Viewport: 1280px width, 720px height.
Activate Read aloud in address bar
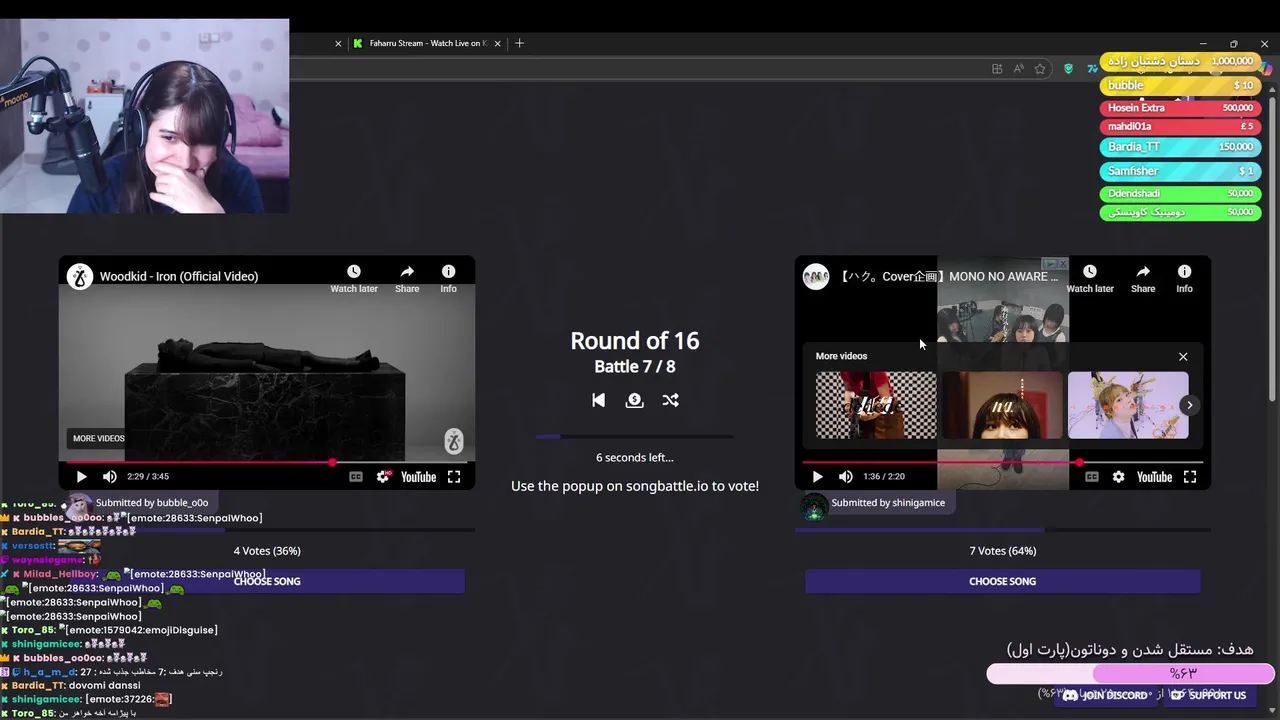[1018, 69]
